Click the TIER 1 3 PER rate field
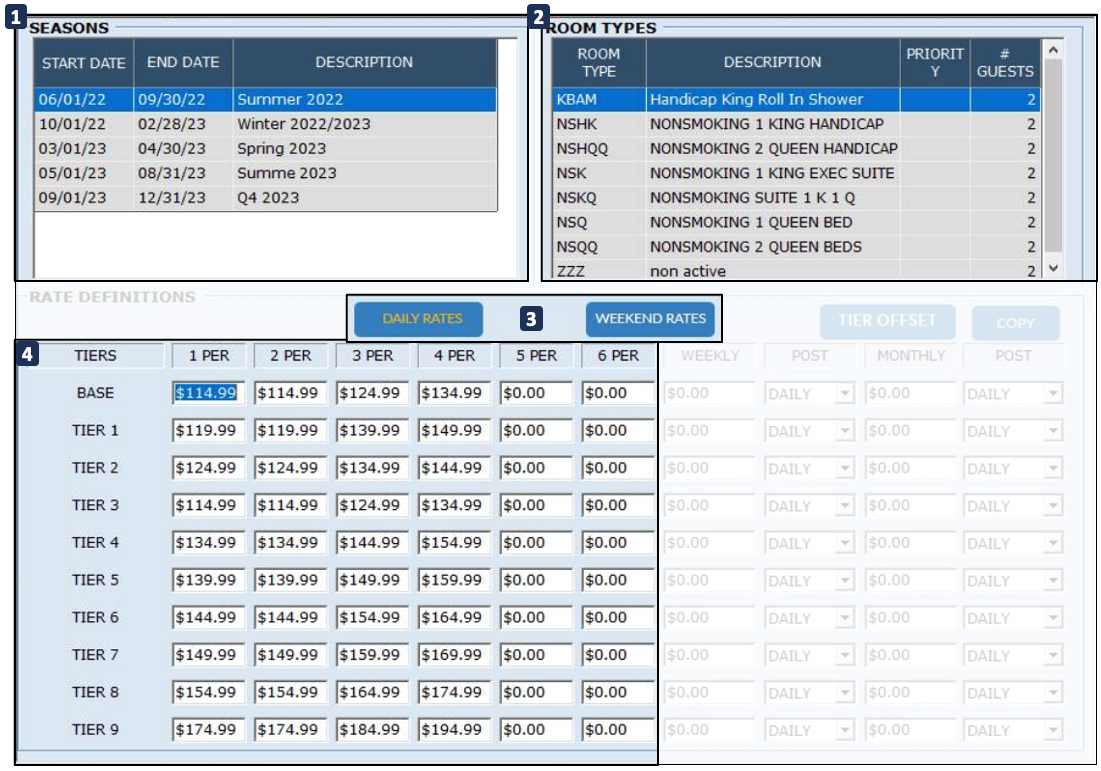The image size is (1101, 771). tap(372, 431)
